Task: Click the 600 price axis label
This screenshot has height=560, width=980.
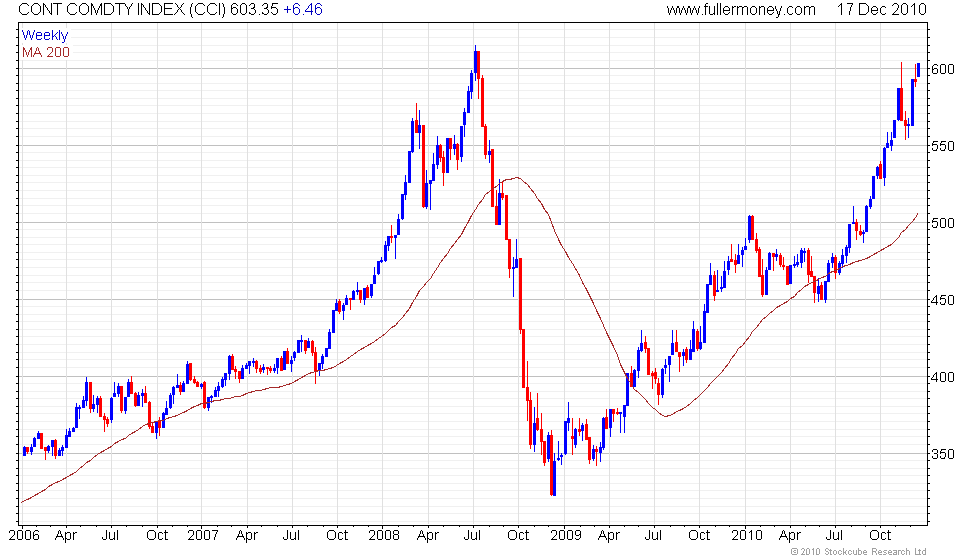Action: coord(943,69)
